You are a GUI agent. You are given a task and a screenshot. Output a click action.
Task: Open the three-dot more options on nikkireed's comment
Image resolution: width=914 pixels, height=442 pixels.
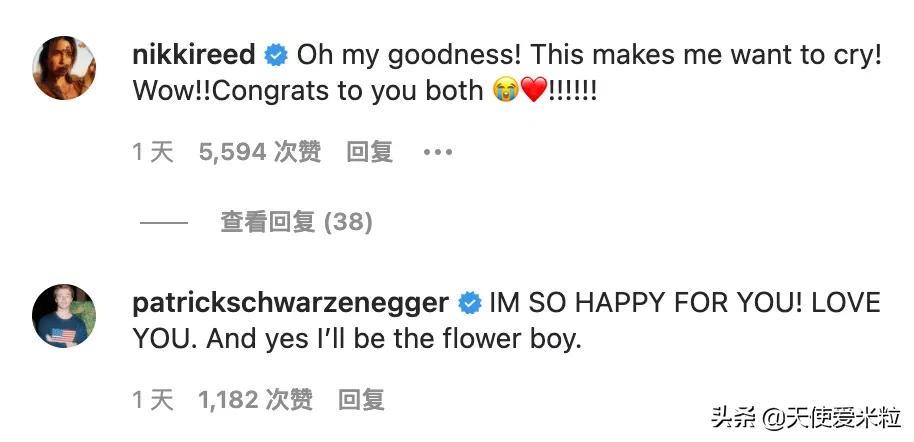(438, 152)
